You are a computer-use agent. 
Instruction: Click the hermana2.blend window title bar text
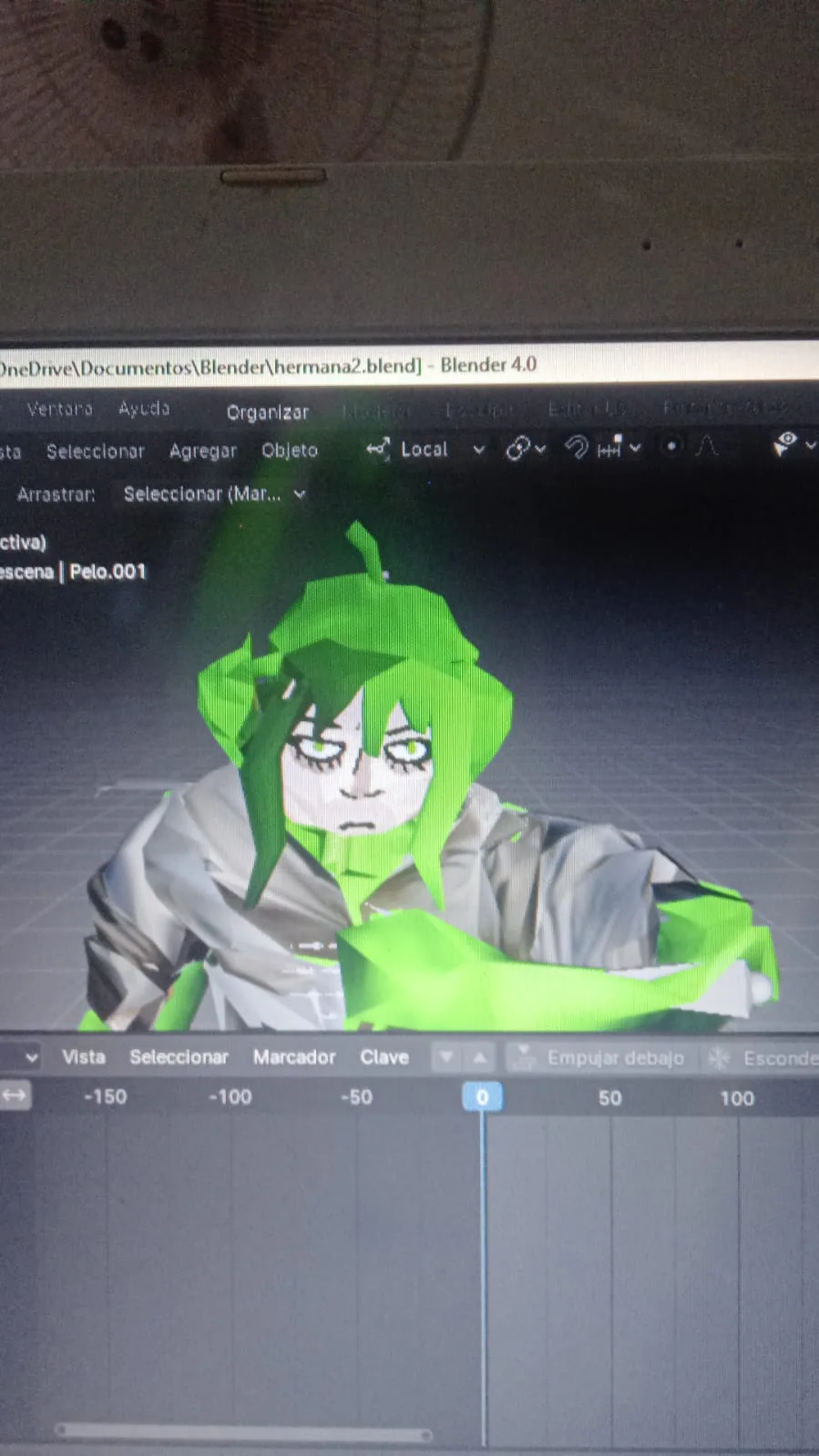pos(269,366)
